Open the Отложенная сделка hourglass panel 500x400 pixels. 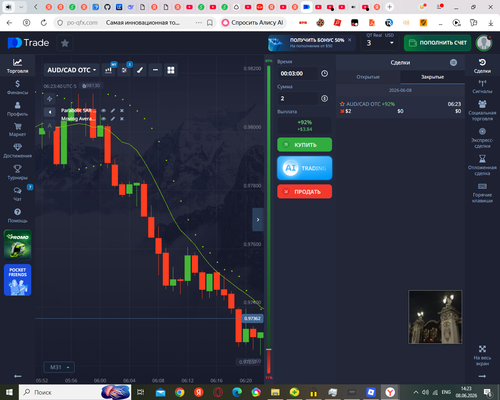pyautogui.click(x=482, y=165)
